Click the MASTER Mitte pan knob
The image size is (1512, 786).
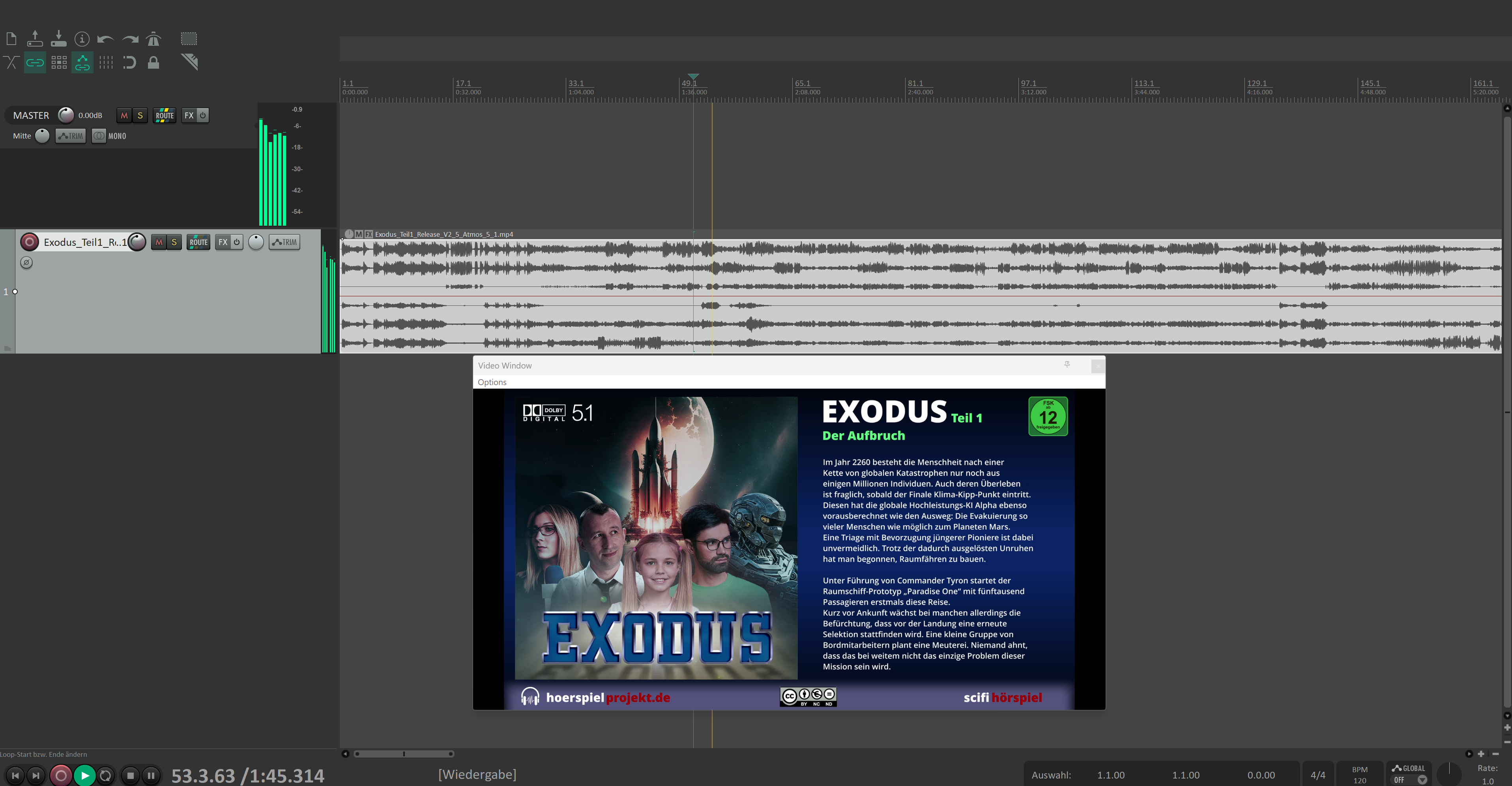[42, 136]
